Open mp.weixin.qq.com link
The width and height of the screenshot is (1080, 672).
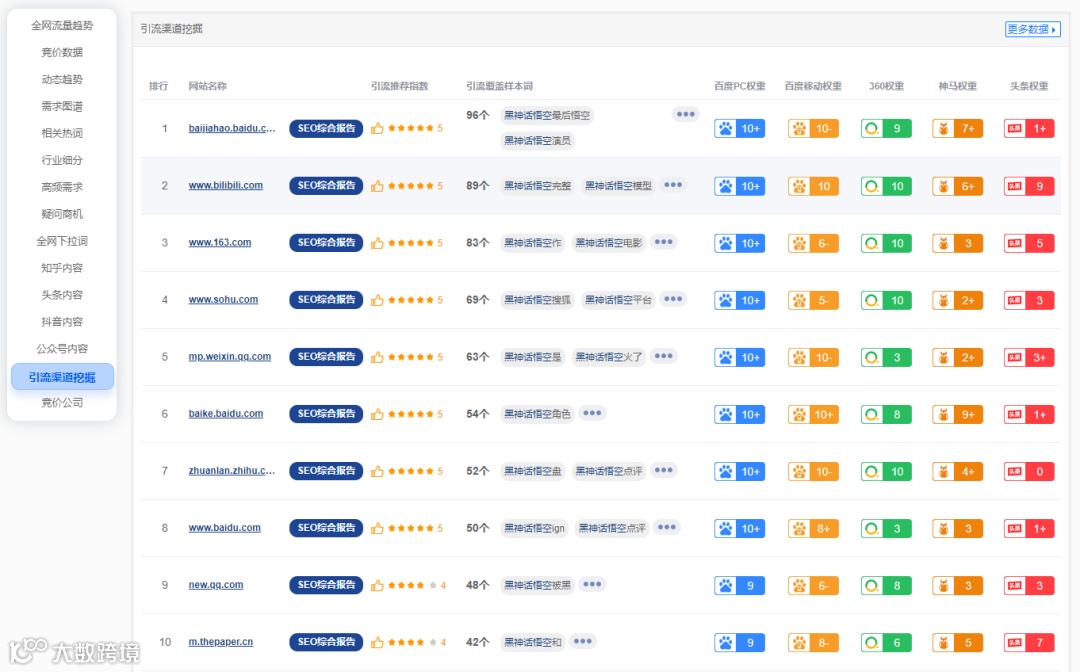229,357
